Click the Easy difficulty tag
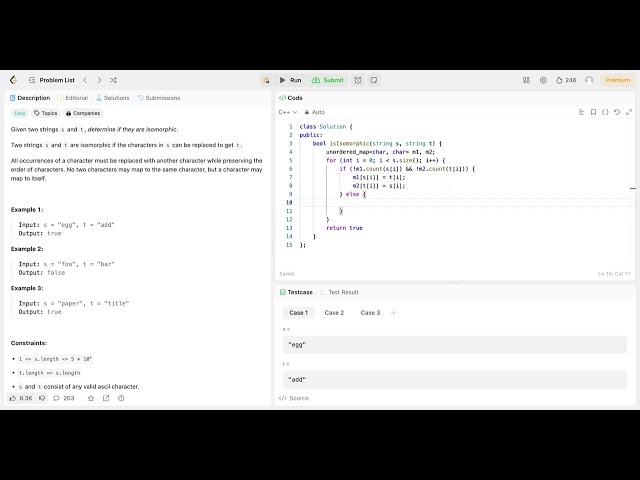 (x=20, y=113)
